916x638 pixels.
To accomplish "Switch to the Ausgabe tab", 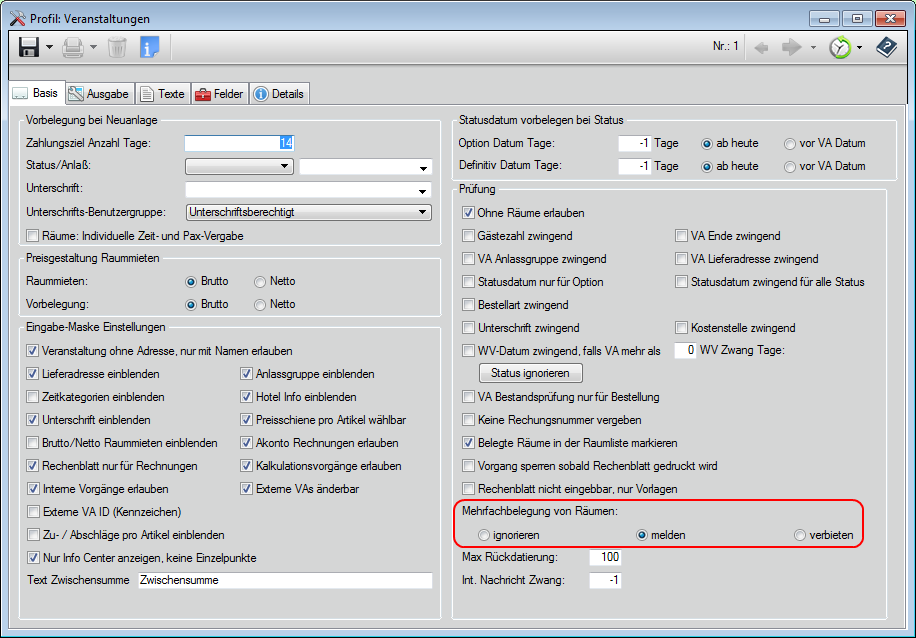I will pyautogui.click(x=98, y=93).
